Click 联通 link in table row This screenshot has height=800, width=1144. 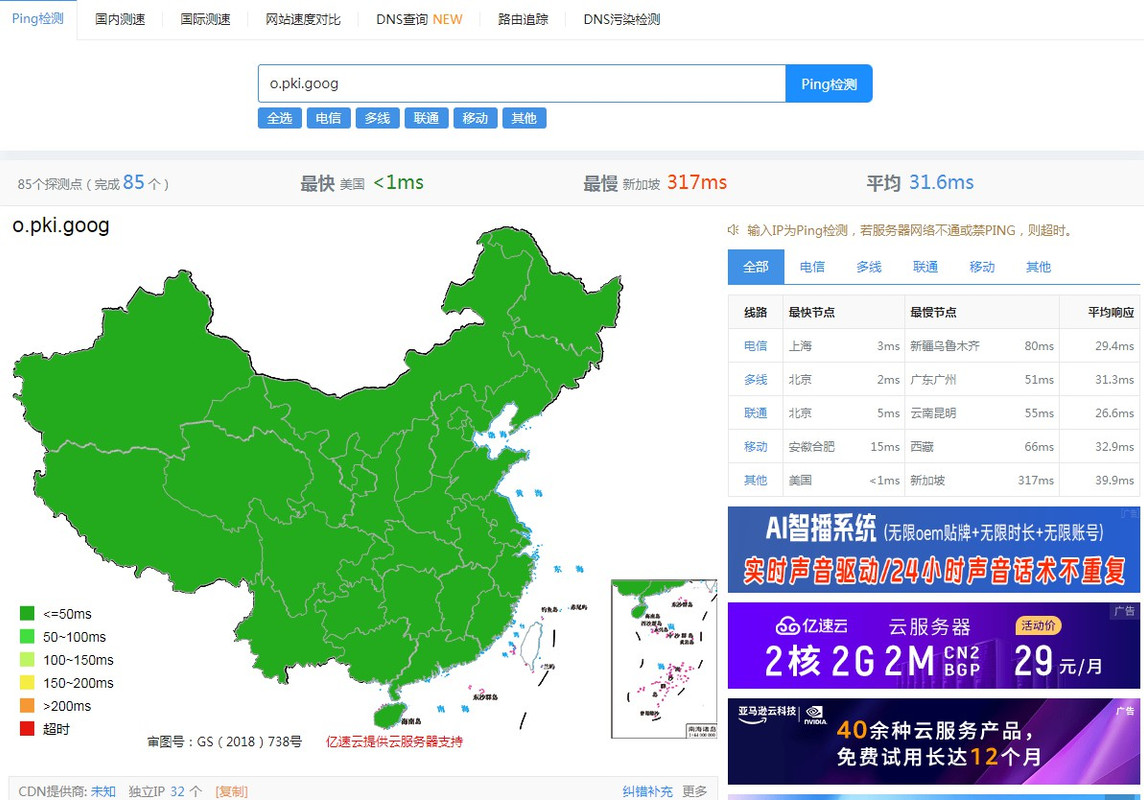[x=755, y=413]
